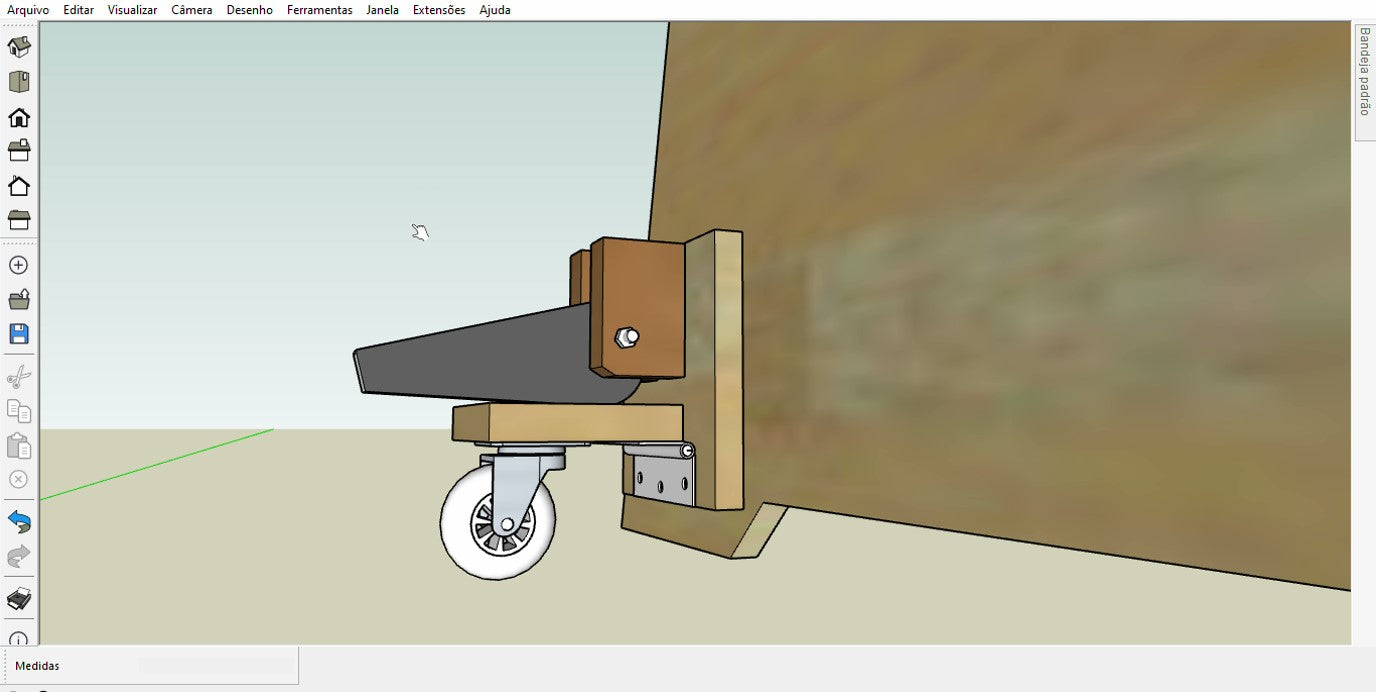Open the Arquivo menu
The image size is (1376, 692).
pyautogui.click(x=28, y=10)
